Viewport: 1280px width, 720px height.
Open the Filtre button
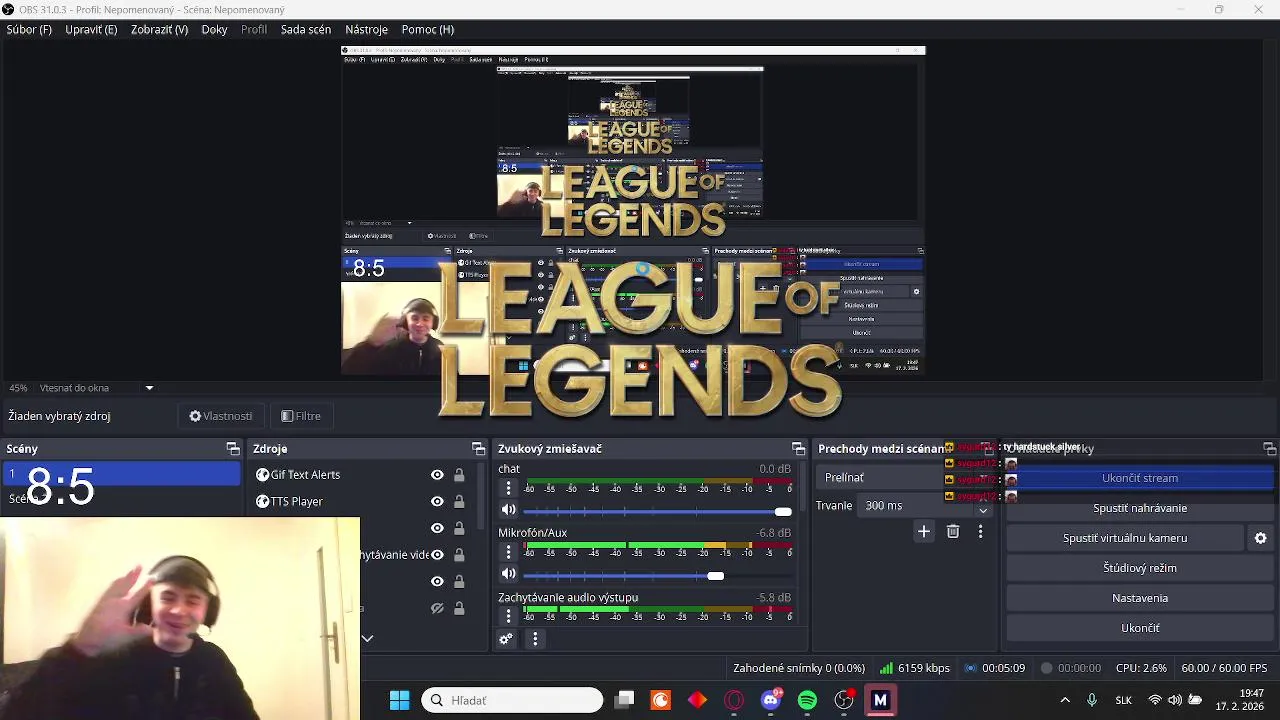(301, 416)
